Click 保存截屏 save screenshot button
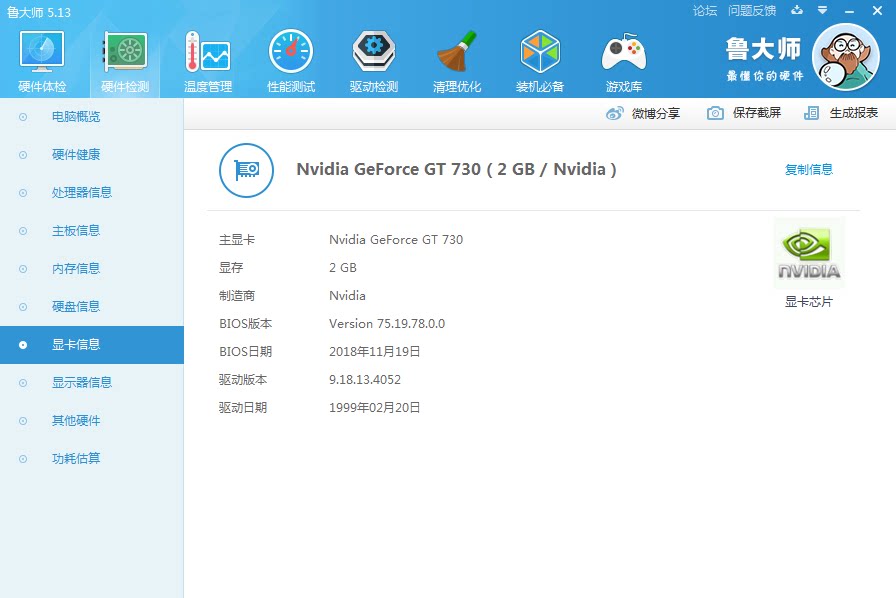 [x=744, y=113]
